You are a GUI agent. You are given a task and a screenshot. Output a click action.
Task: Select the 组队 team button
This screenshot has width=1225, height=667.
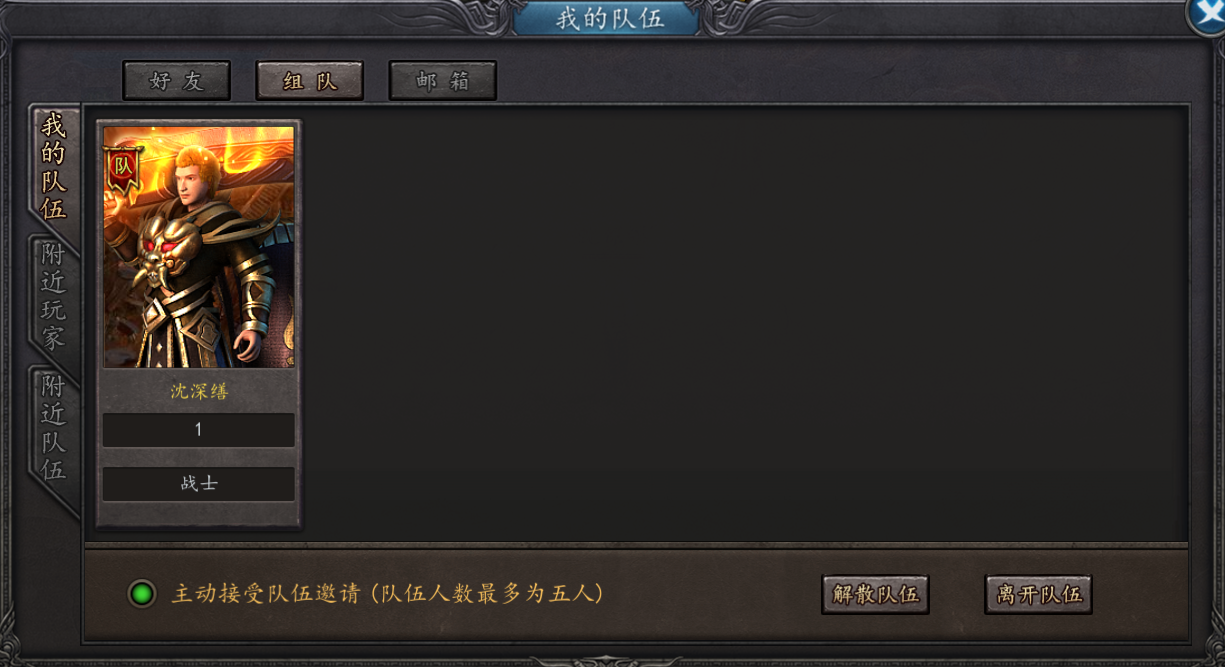point(310,81)
